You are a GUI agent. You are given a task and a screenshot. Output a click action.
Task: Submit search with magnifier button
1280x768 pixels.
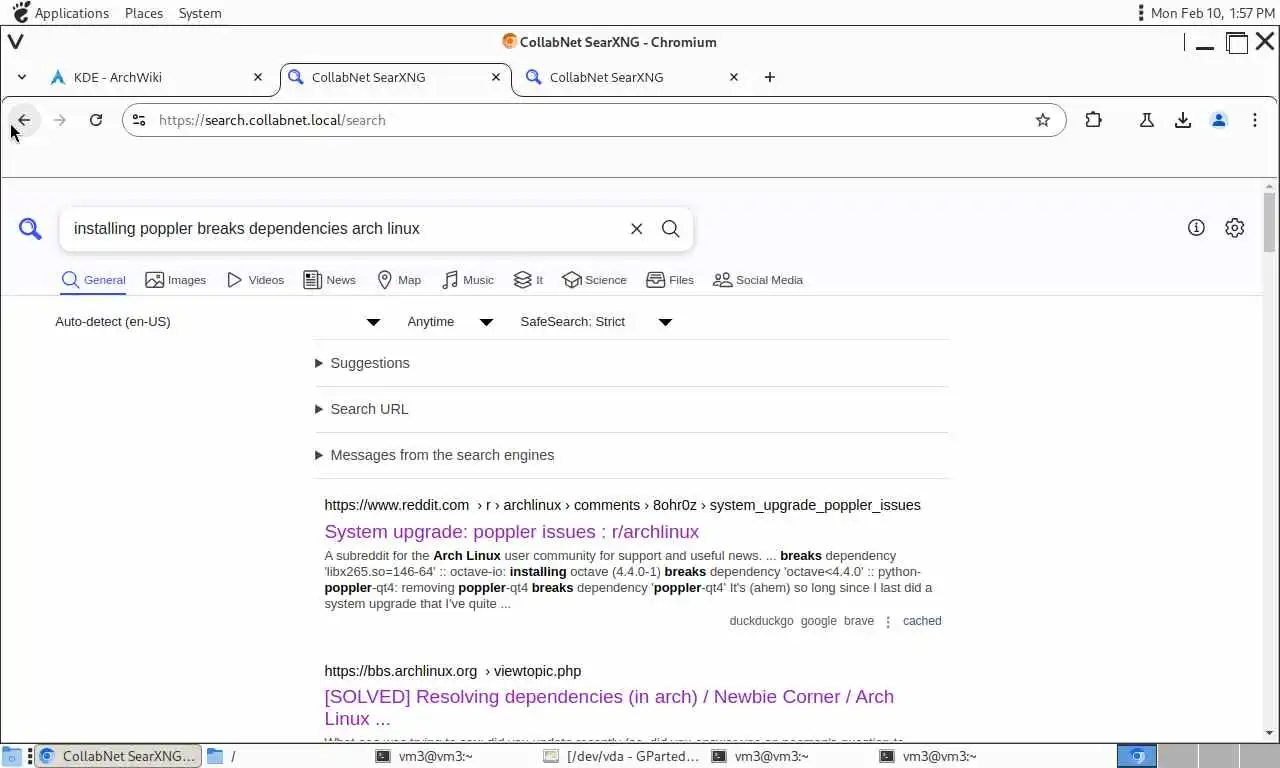click(671, 229)
